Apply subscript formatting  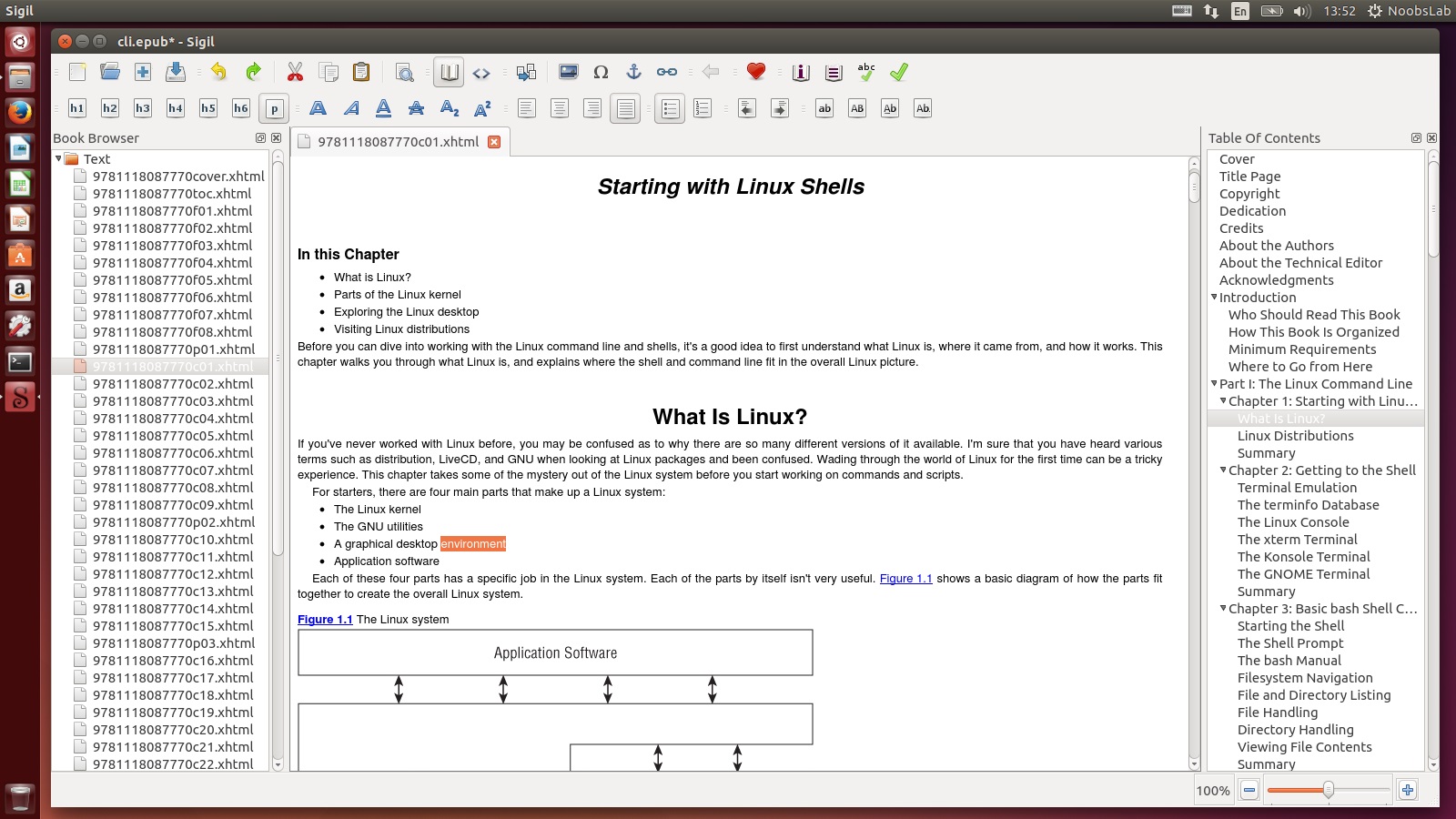pos(450,108)
